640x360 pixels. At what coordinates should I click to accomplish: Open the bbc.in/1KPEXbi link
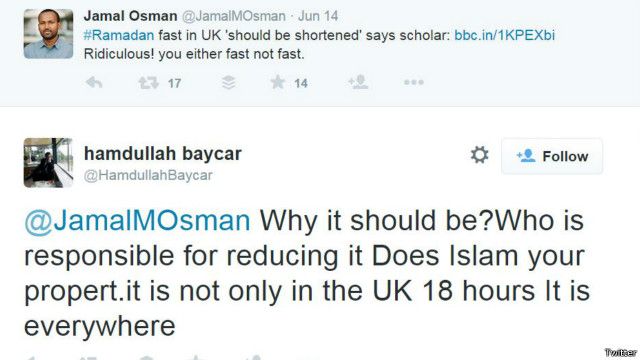(x=504, y=35)
